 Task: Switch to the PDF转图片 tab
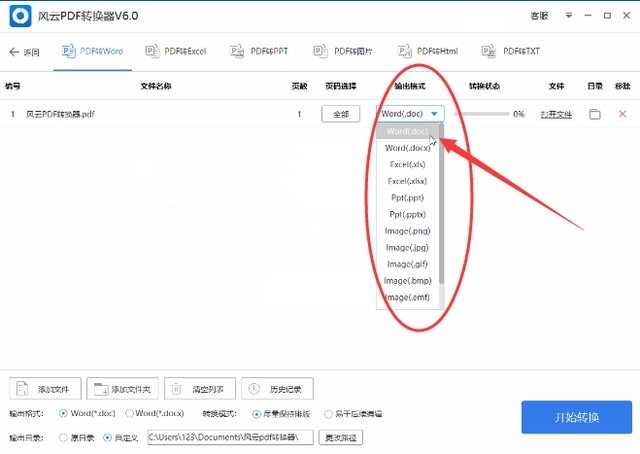click(x=343, y=51)
